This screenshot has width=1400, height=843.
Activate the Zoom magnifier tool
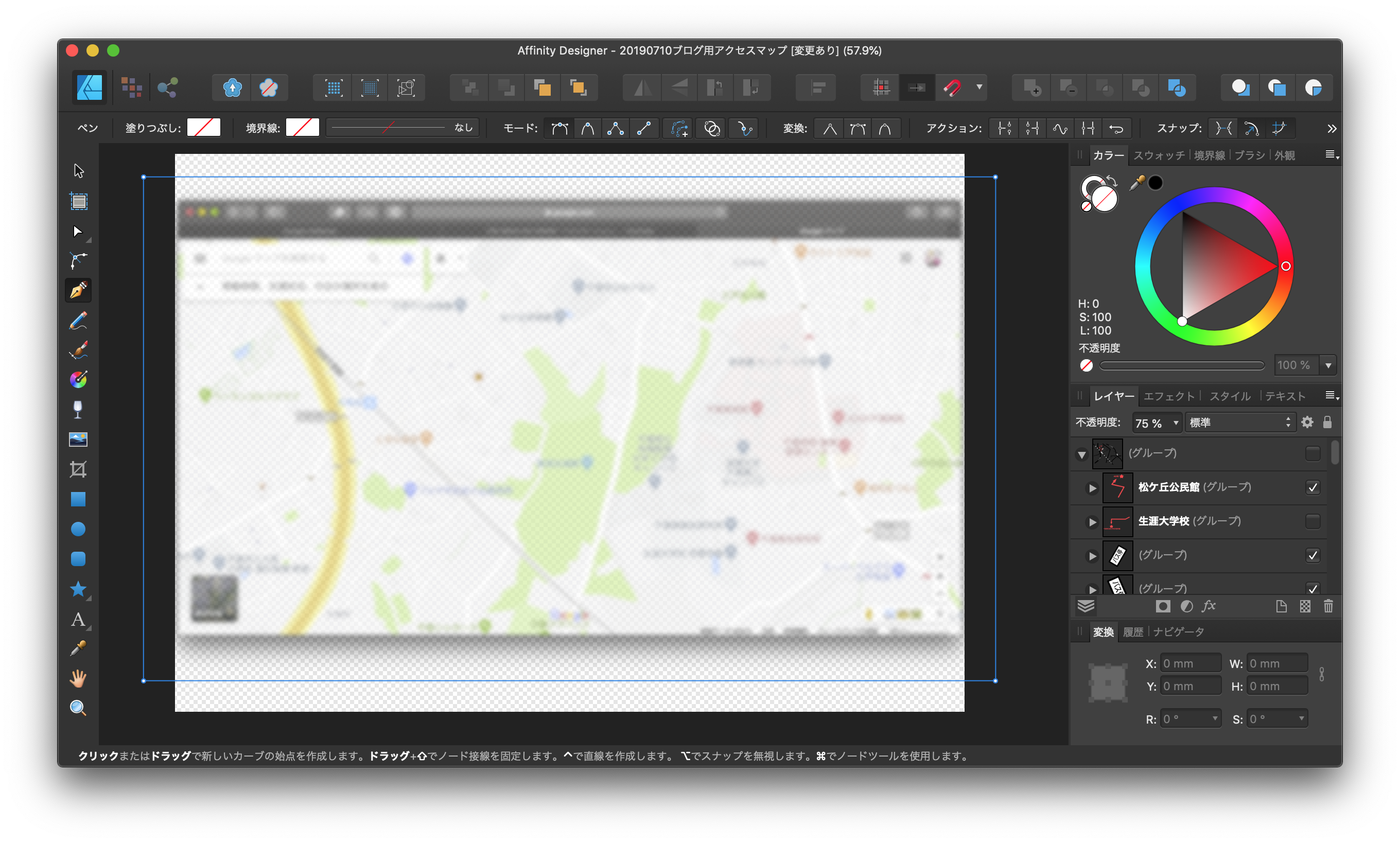pos(78,707)
